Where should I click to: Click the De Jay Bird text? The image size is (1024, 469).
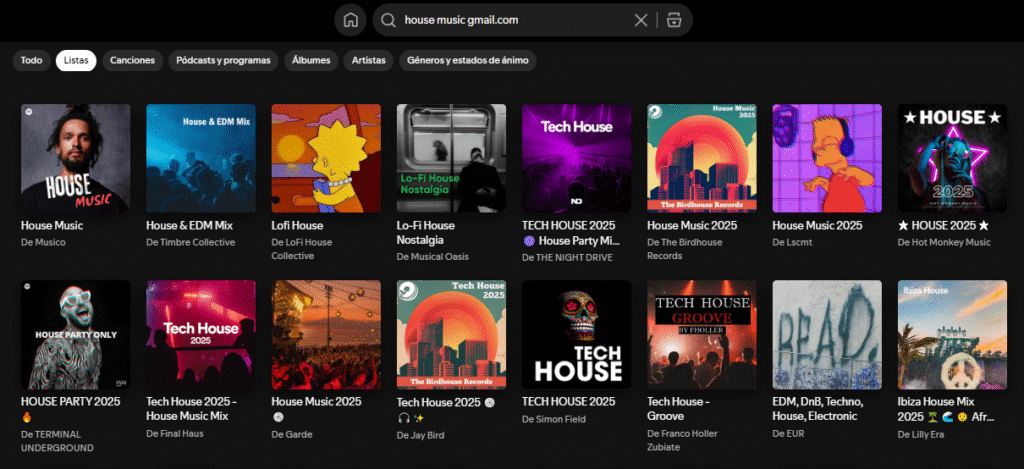[x=423, y=435]
